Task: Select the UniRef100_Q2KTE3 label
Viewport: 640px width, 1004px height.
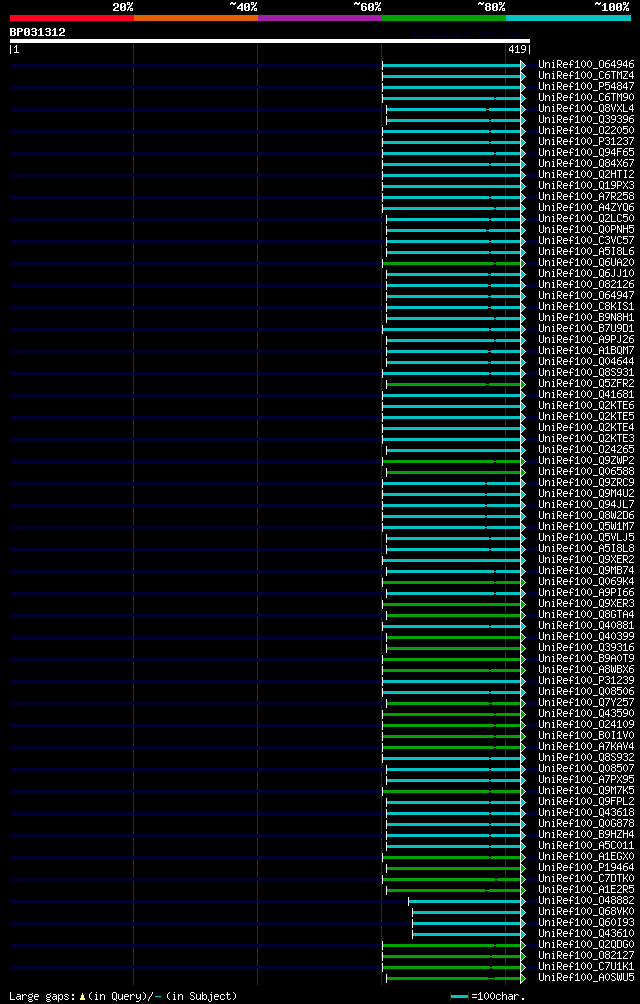Action: click(586, 439)
